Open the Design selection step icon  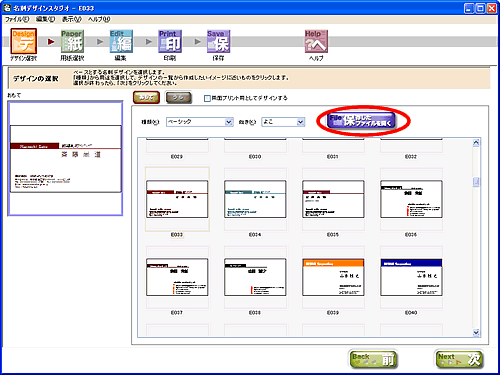23,41
